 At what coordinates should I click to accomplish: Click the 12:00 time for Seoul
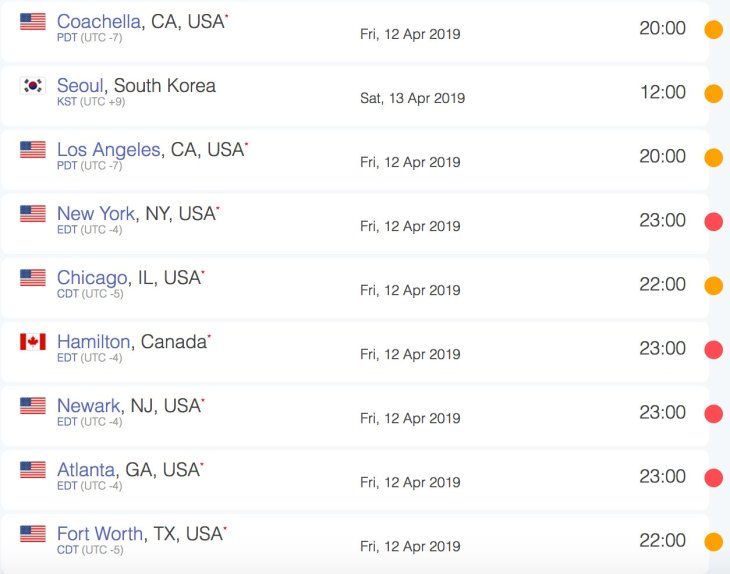[x=663, y=92]
